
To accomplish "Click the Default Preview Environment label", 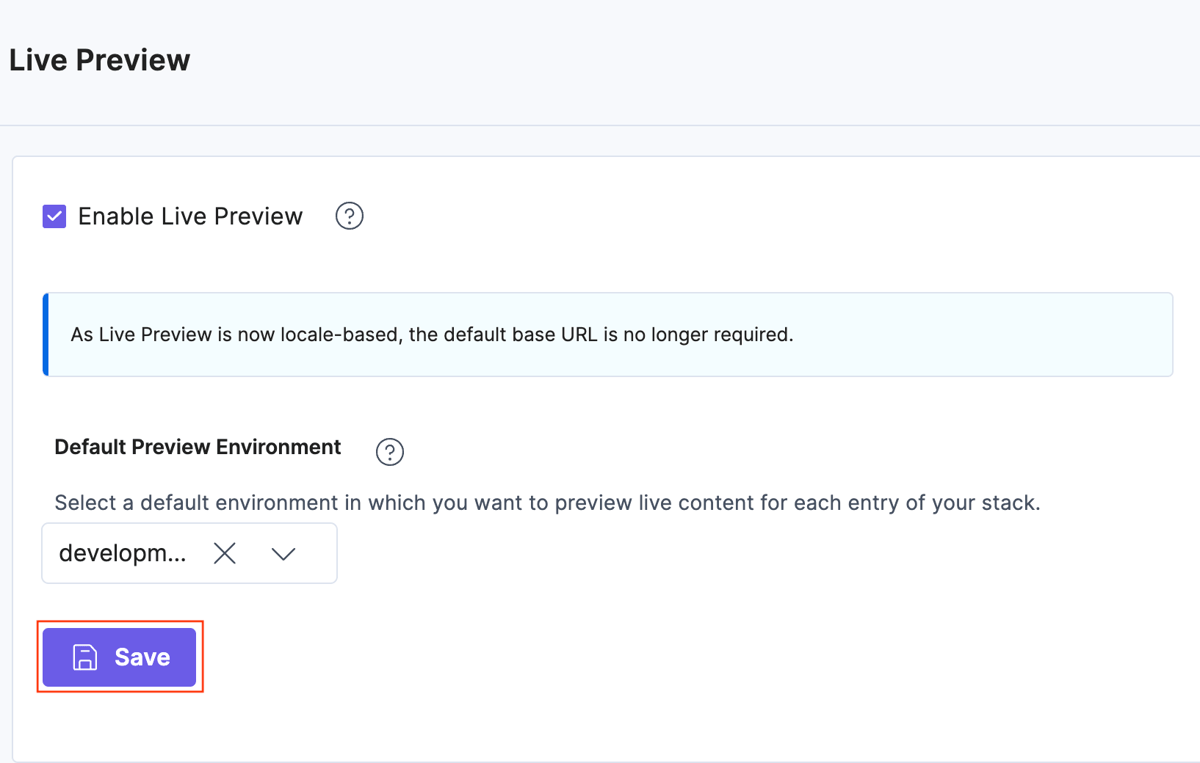I will click(x=198, y=447).
